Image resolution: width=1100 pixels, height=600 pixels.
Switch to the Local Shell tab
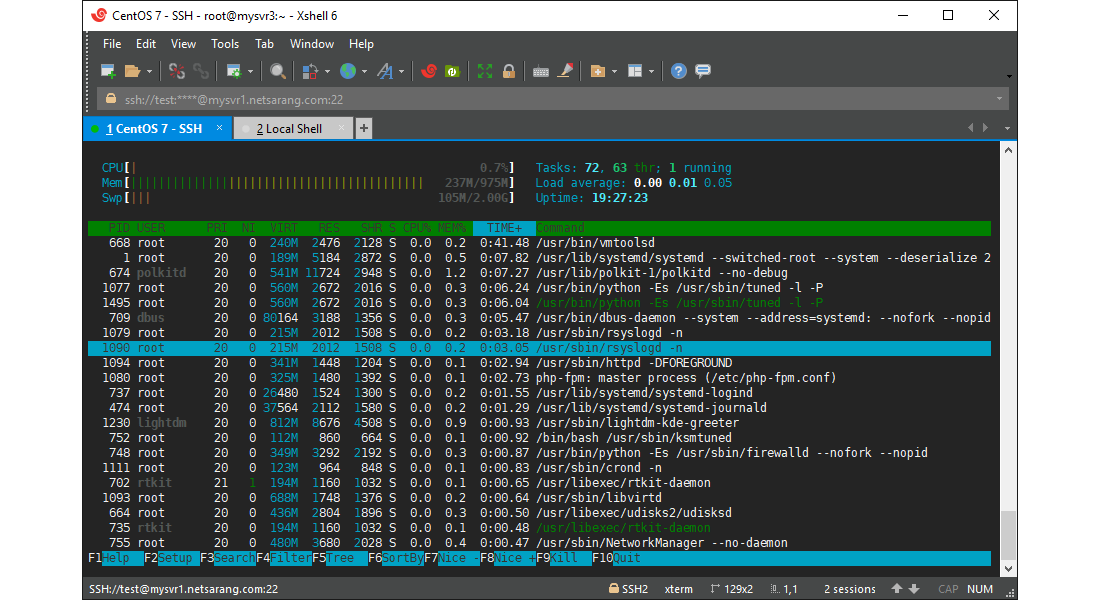tap(288, 128)
